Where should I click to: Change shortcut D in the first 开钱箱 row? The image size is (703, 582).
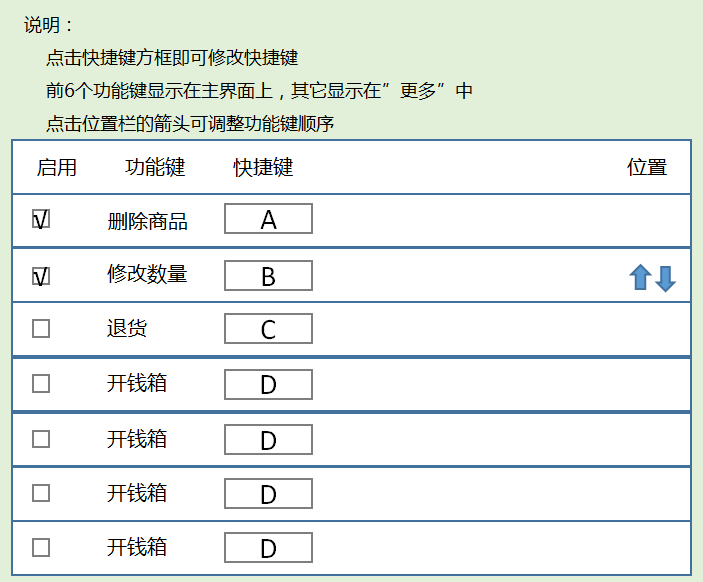click(x=268, y=385)
